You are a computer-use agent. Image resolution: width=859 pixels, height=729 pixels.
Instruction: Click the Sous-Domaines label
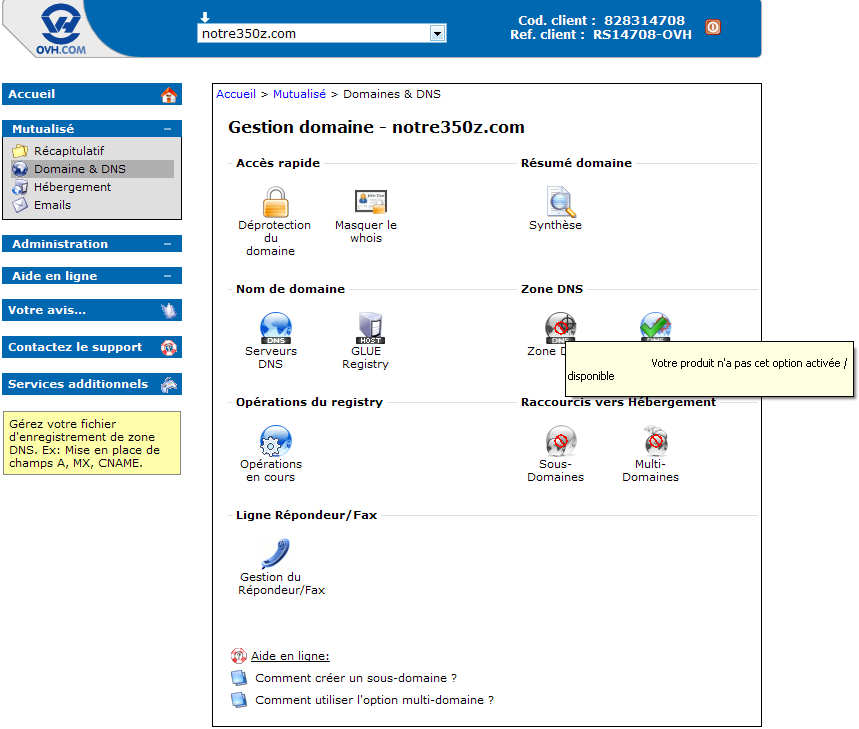[x=556, y=470]
